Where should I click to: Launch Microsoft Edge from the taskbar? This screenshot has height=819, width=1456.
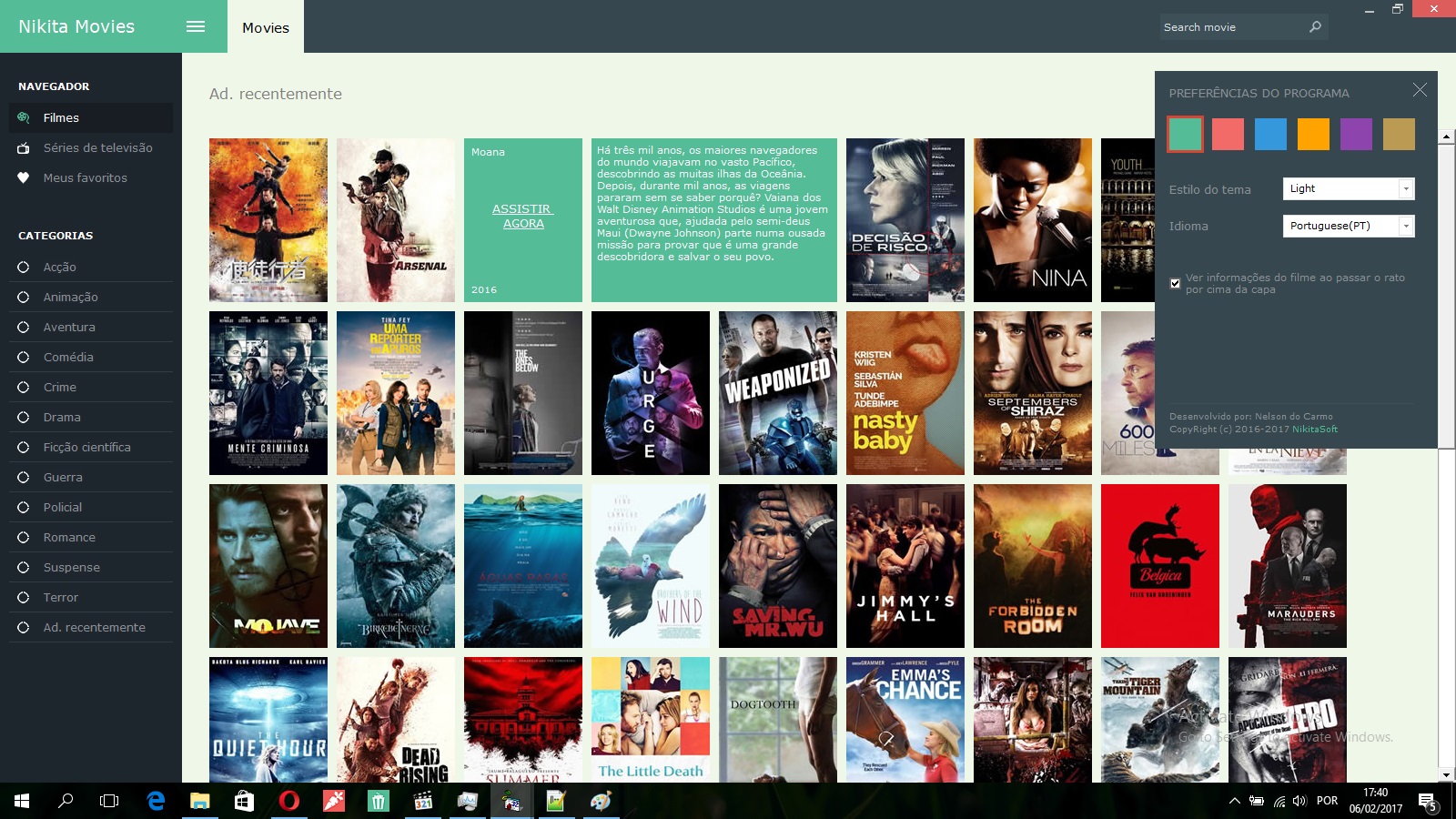[x=156, y=801]
